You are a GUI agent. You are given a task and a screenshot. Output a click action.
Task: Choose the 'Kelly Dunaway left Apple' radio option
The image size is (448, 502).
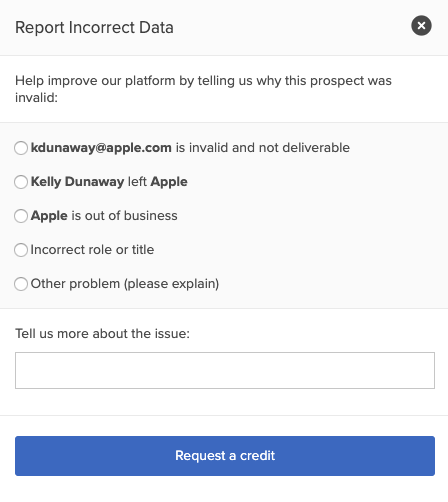[x=21, y=182]
